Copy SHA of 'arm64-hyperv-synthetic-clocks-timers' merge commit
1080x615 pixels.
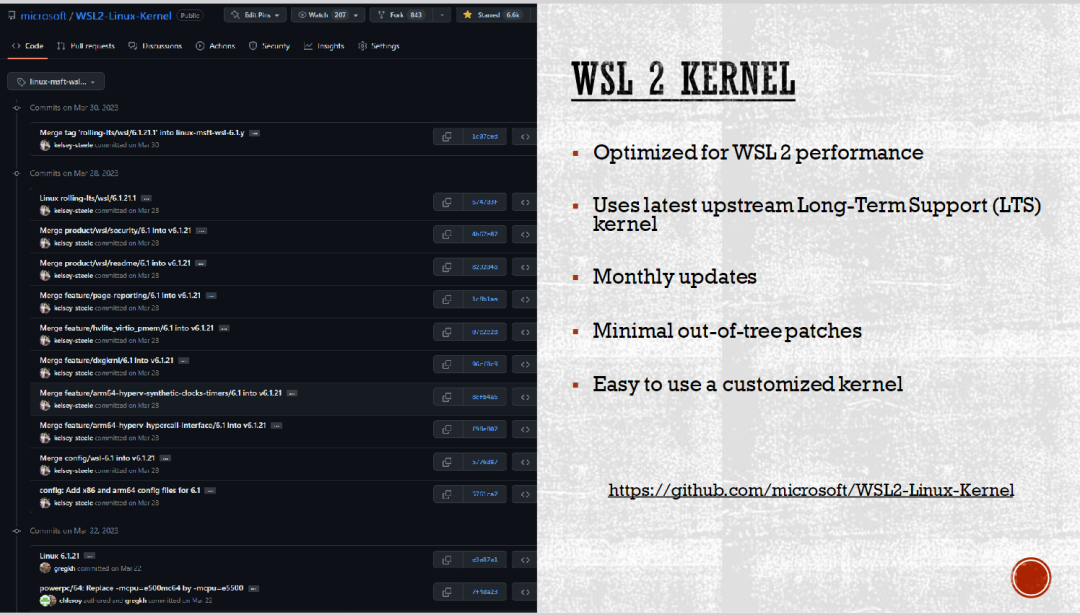447,397
